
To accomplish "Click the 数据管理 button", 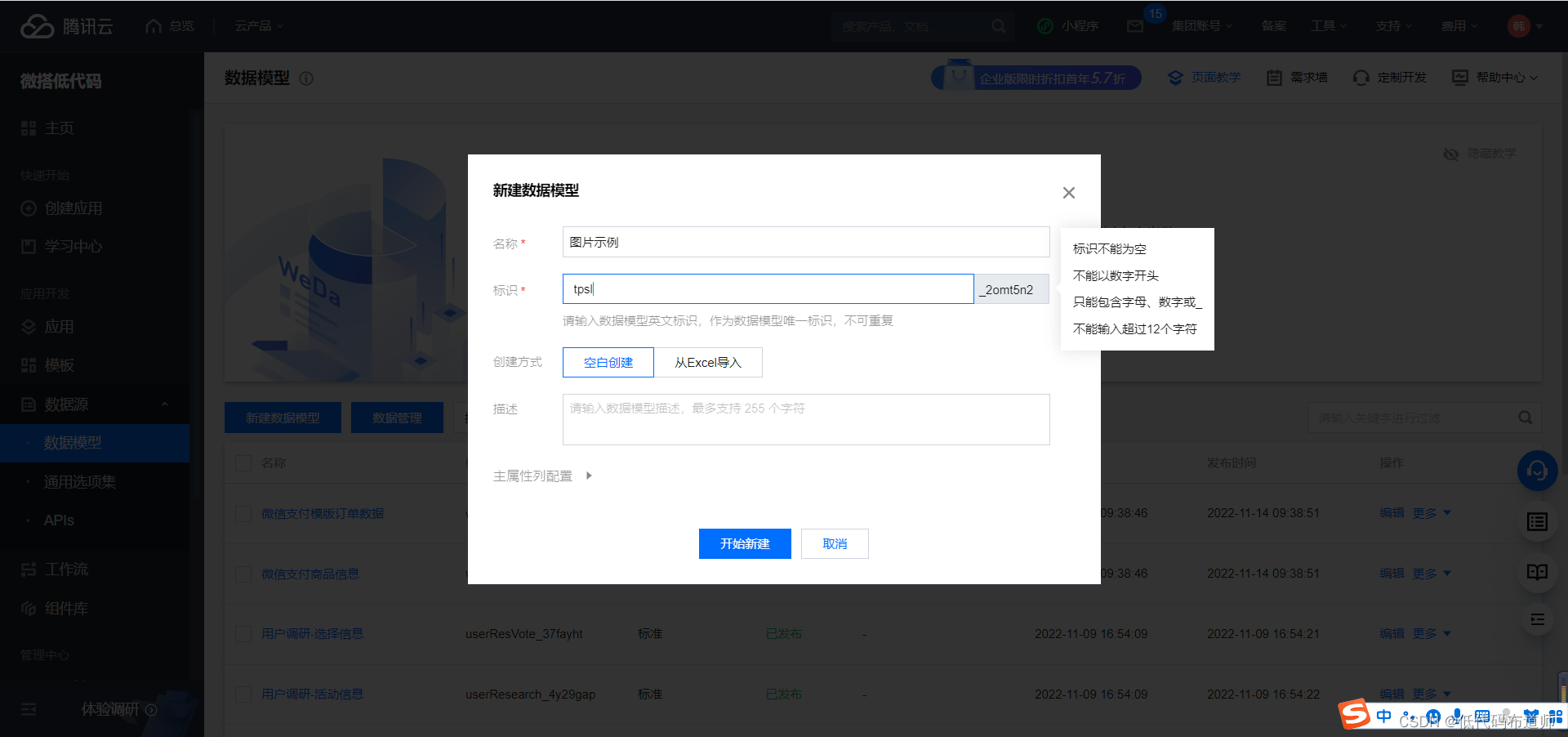I will (397, 418).
